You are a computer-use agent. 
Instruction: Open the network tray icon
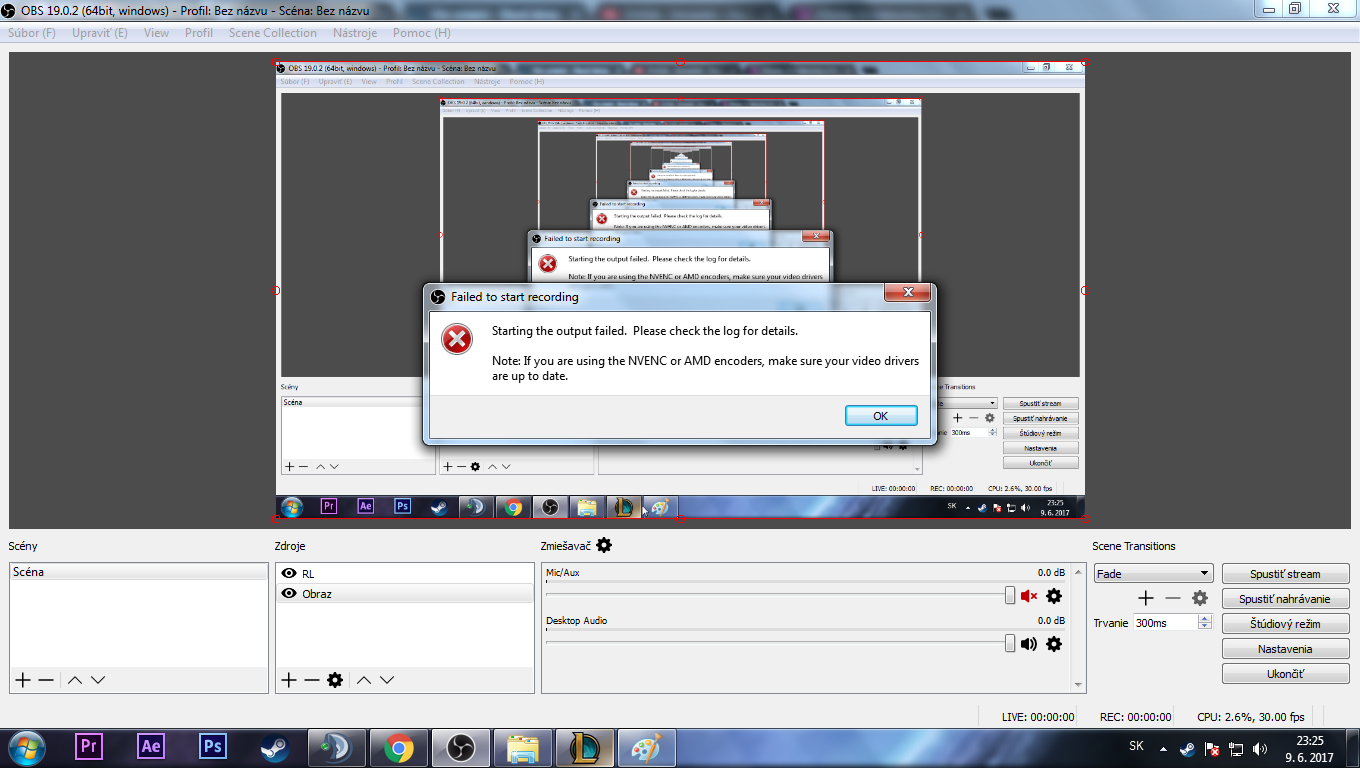[x=1236, y=748]
